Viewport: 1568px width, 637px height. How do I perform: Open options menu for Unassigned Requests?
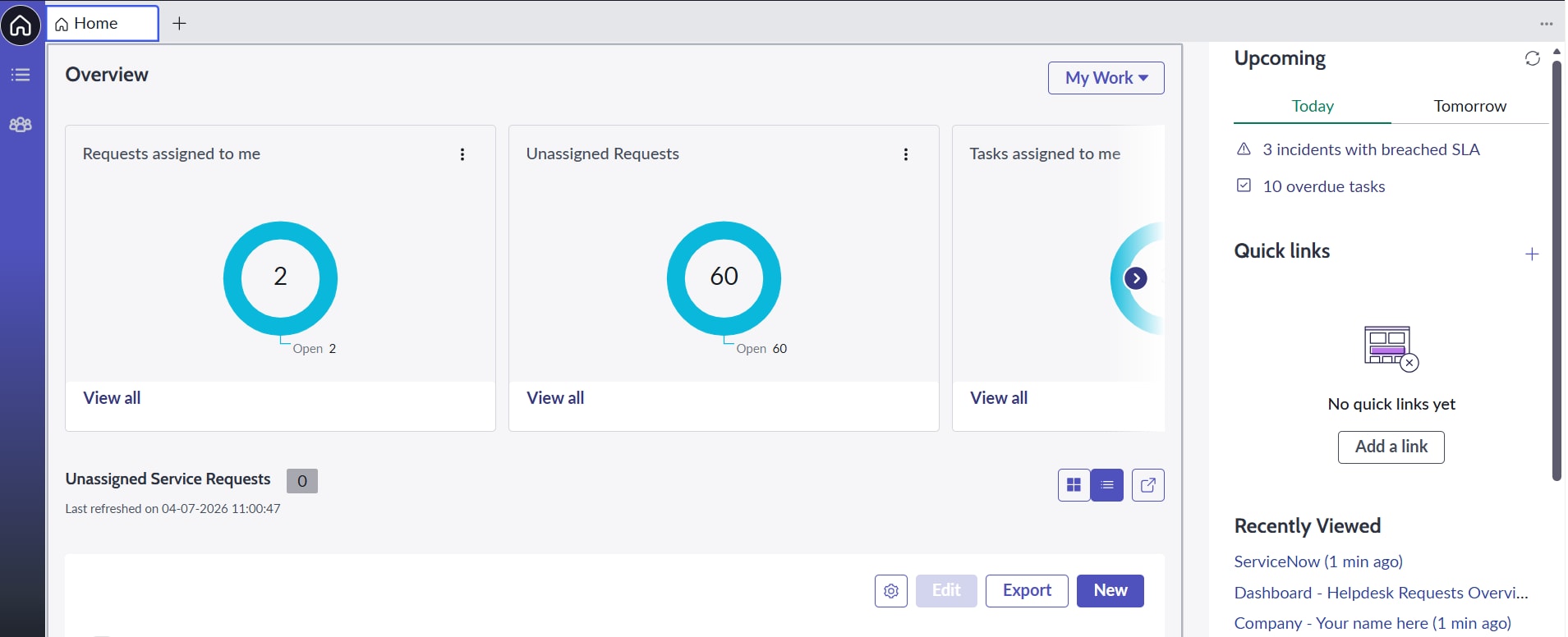point(905,154)
